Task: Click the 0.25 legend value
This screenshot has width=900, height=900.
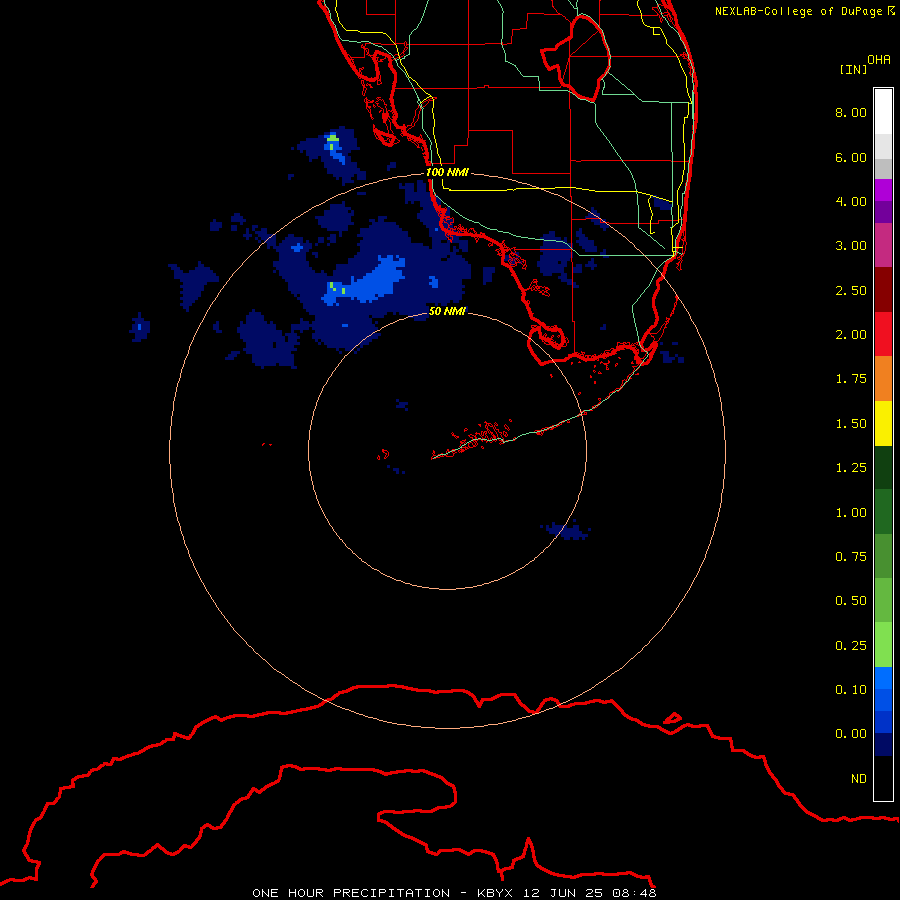Action: tap(851, 646)
